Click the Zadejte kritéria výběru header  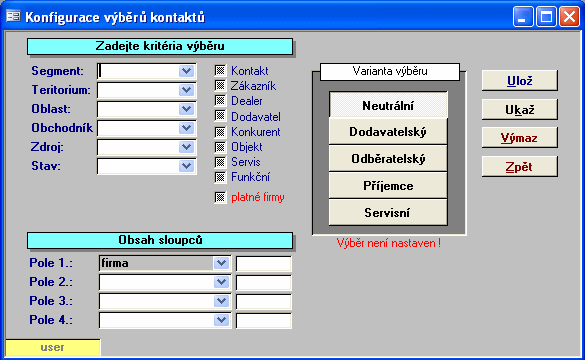(x=160, y=47)
